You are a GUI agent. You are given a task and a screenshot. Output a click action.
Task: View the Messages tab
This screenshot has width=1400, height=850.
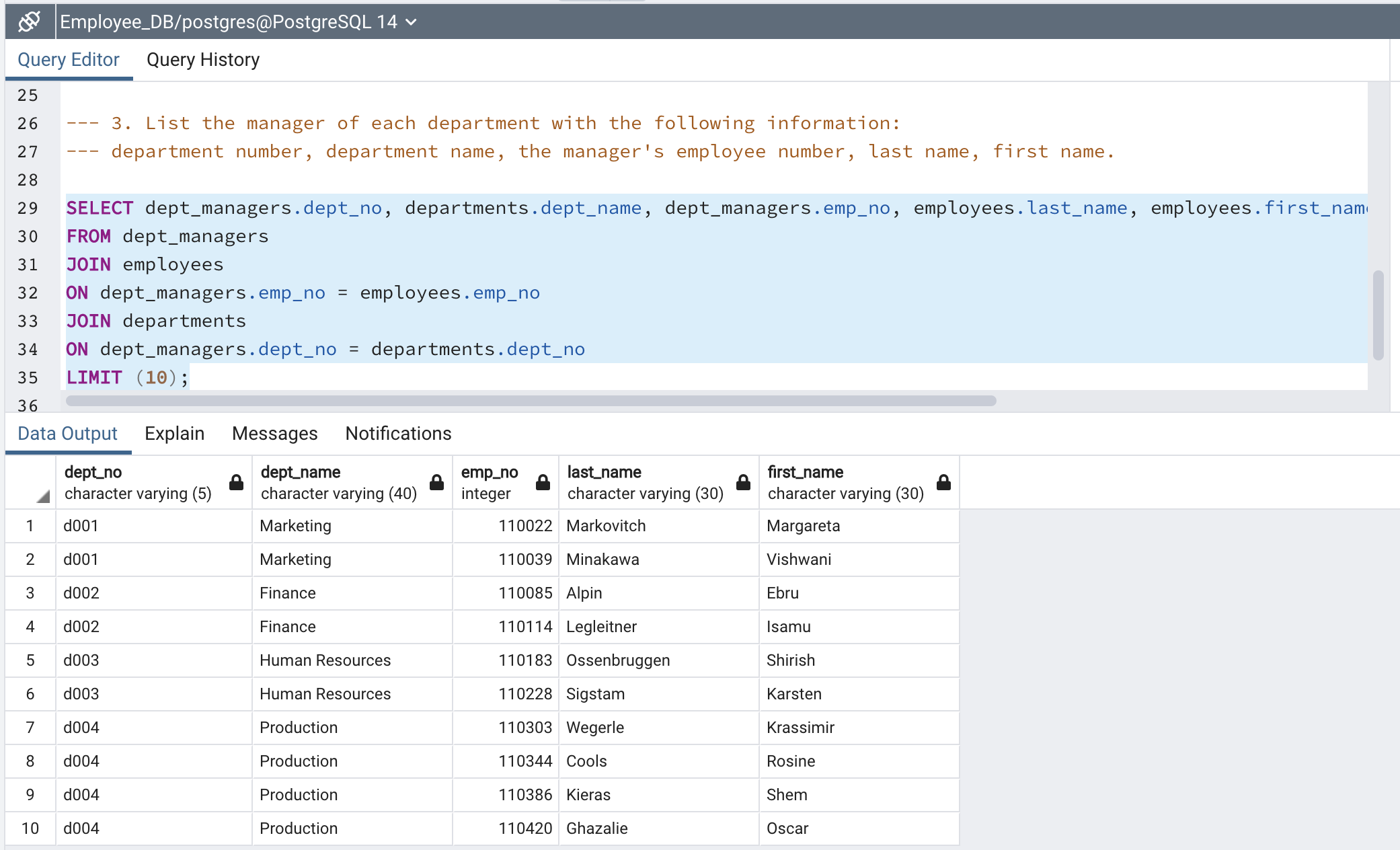point(274,434)
